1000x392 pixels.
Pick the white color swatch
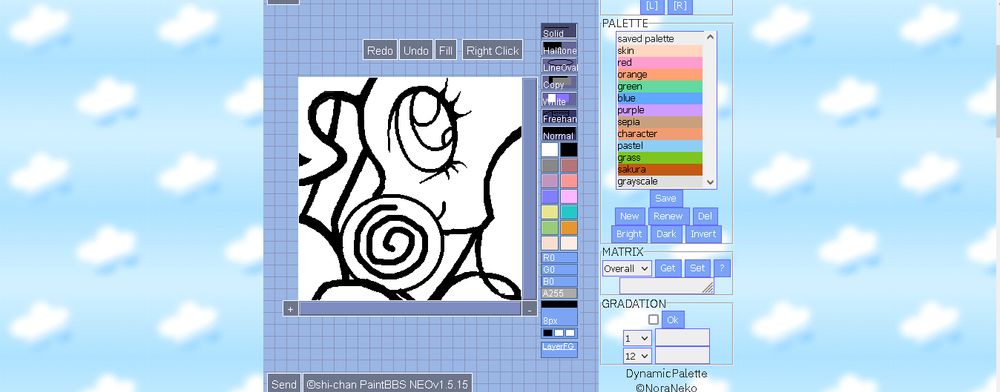[550, 150]
